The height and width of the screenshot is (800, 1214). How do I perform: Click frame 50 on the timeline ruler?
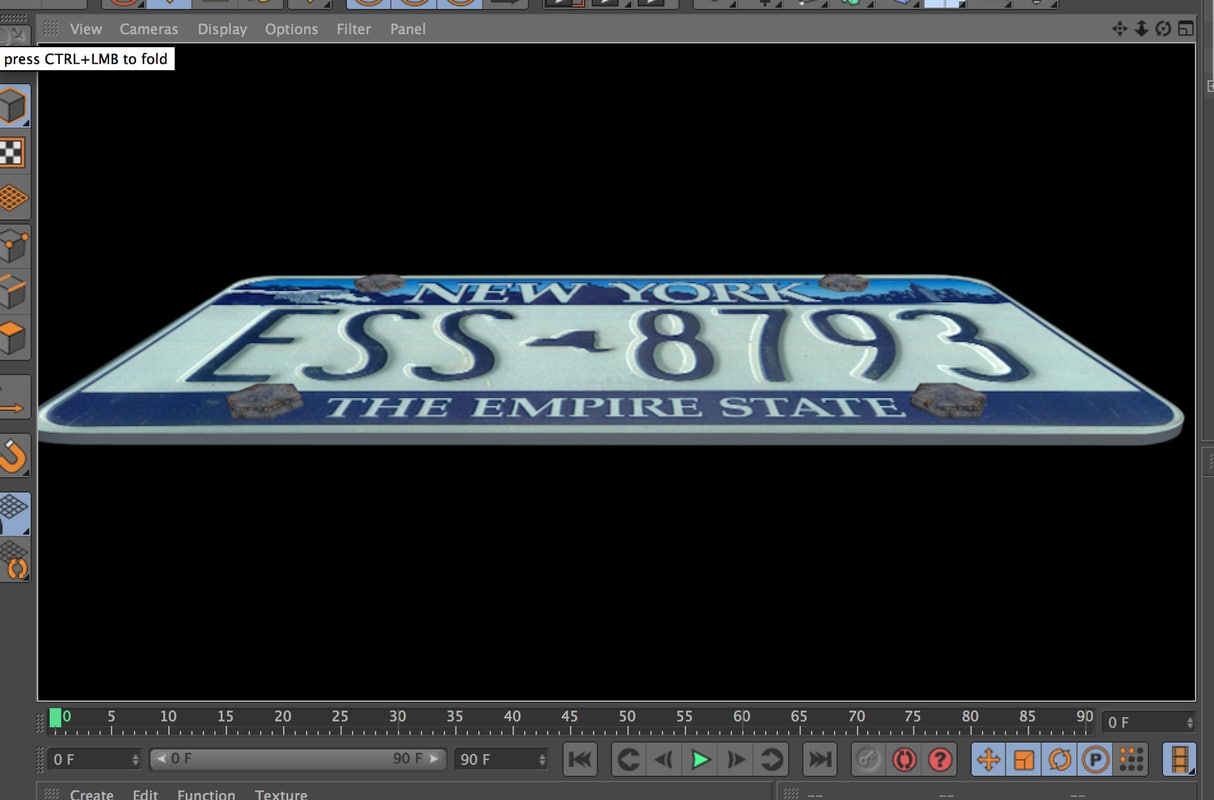coord(627,716)
